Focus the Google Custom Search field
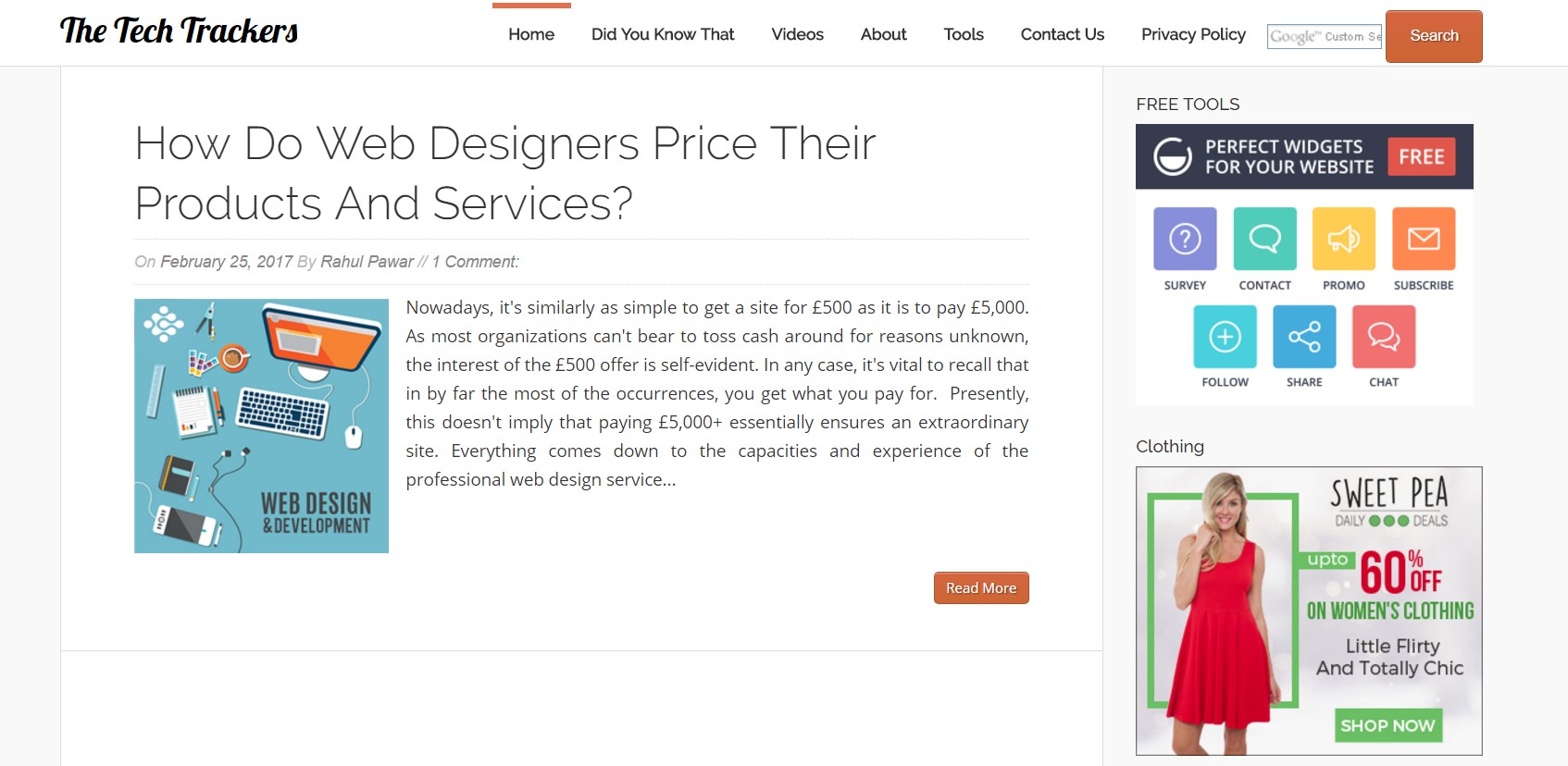 click(x=1324, y=36)
